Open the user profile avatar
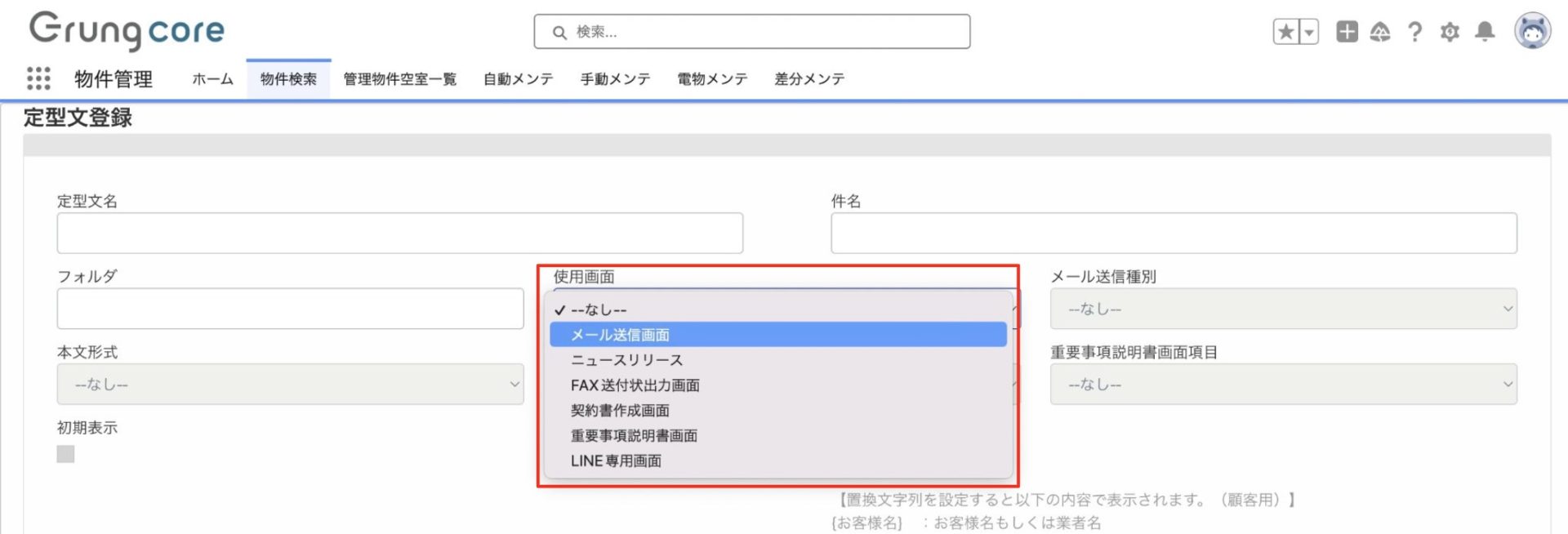 click(1532, 32)
